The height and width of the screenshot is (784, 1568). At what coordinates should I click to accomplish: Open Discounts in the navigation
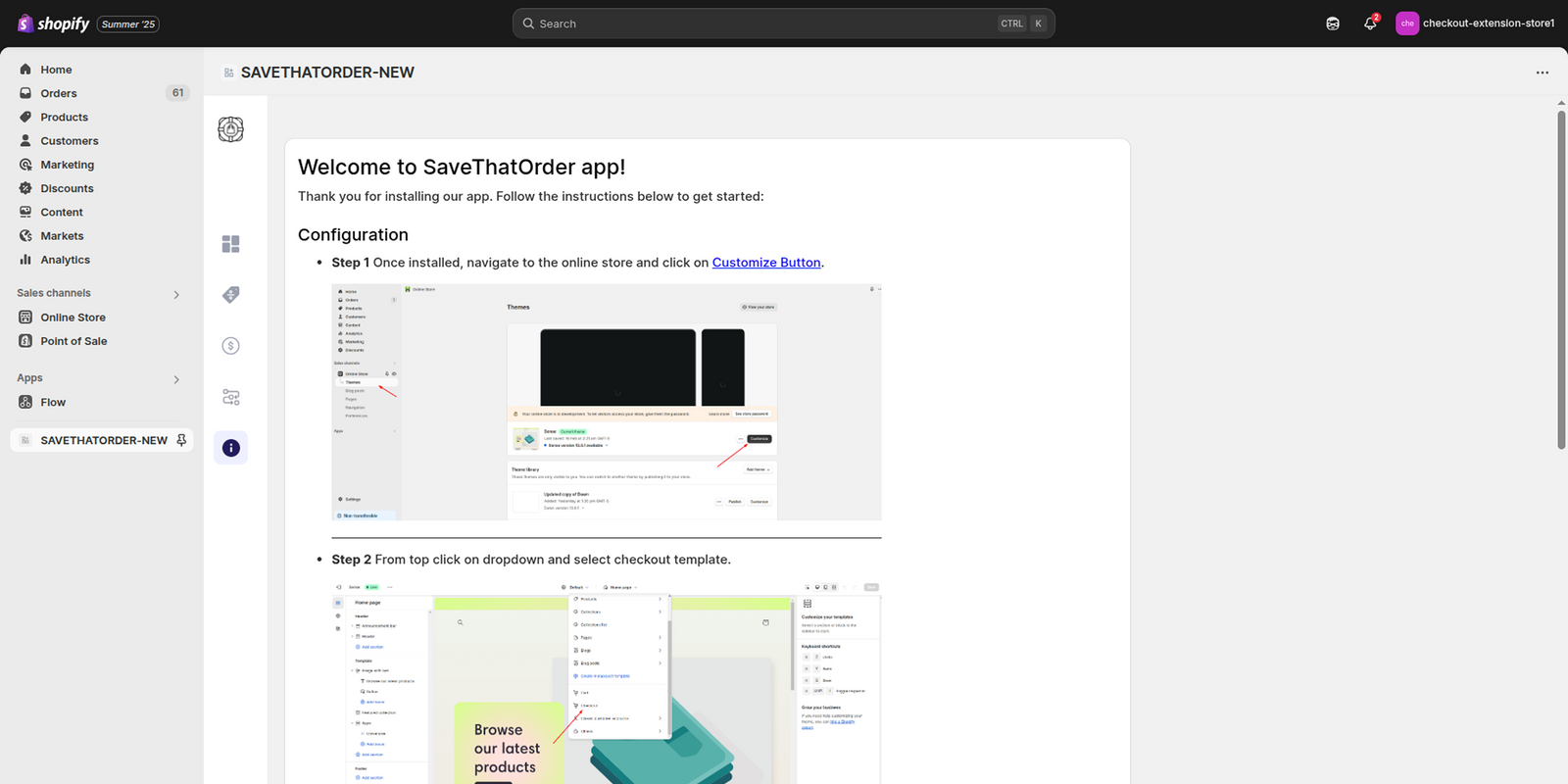[x=67, y=188]
